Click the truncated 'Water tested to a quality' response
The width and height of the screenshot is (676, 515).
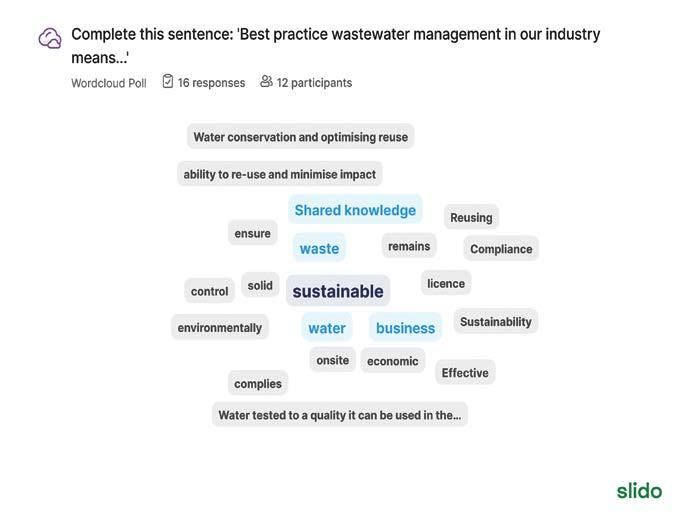pyautogui.click(x=339, y=415)
